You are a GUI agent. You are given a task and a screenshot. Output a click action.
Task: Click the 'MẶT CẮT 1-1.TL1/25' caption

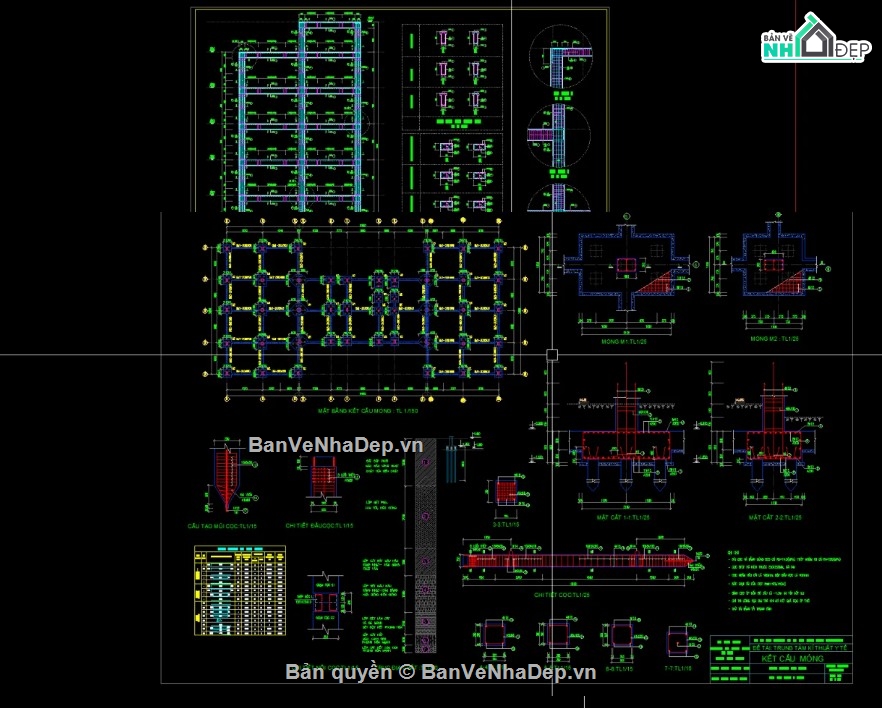pos(623,517)
